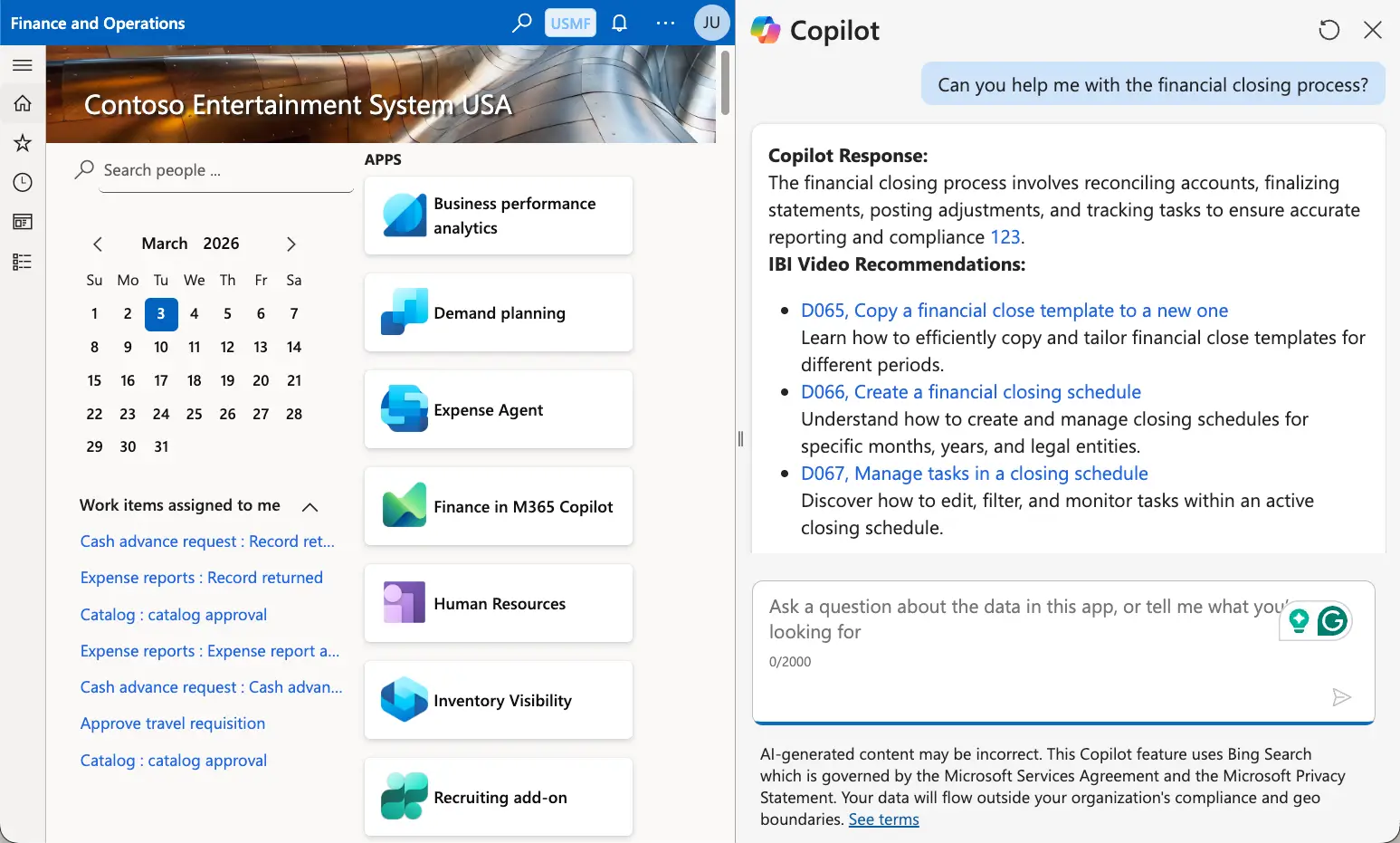Click the send message arrow in Copilot

[1341, 696]
